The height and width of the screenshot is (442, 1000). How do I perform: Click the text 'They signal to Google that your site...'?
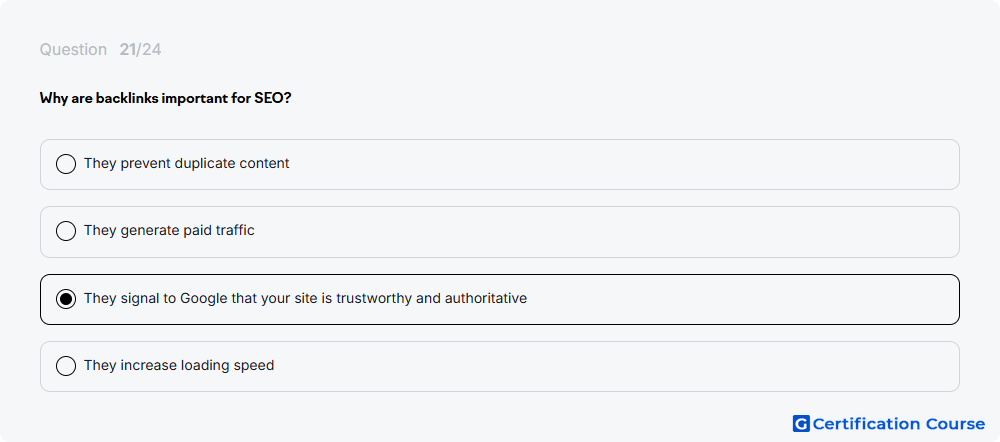(305, 298)
